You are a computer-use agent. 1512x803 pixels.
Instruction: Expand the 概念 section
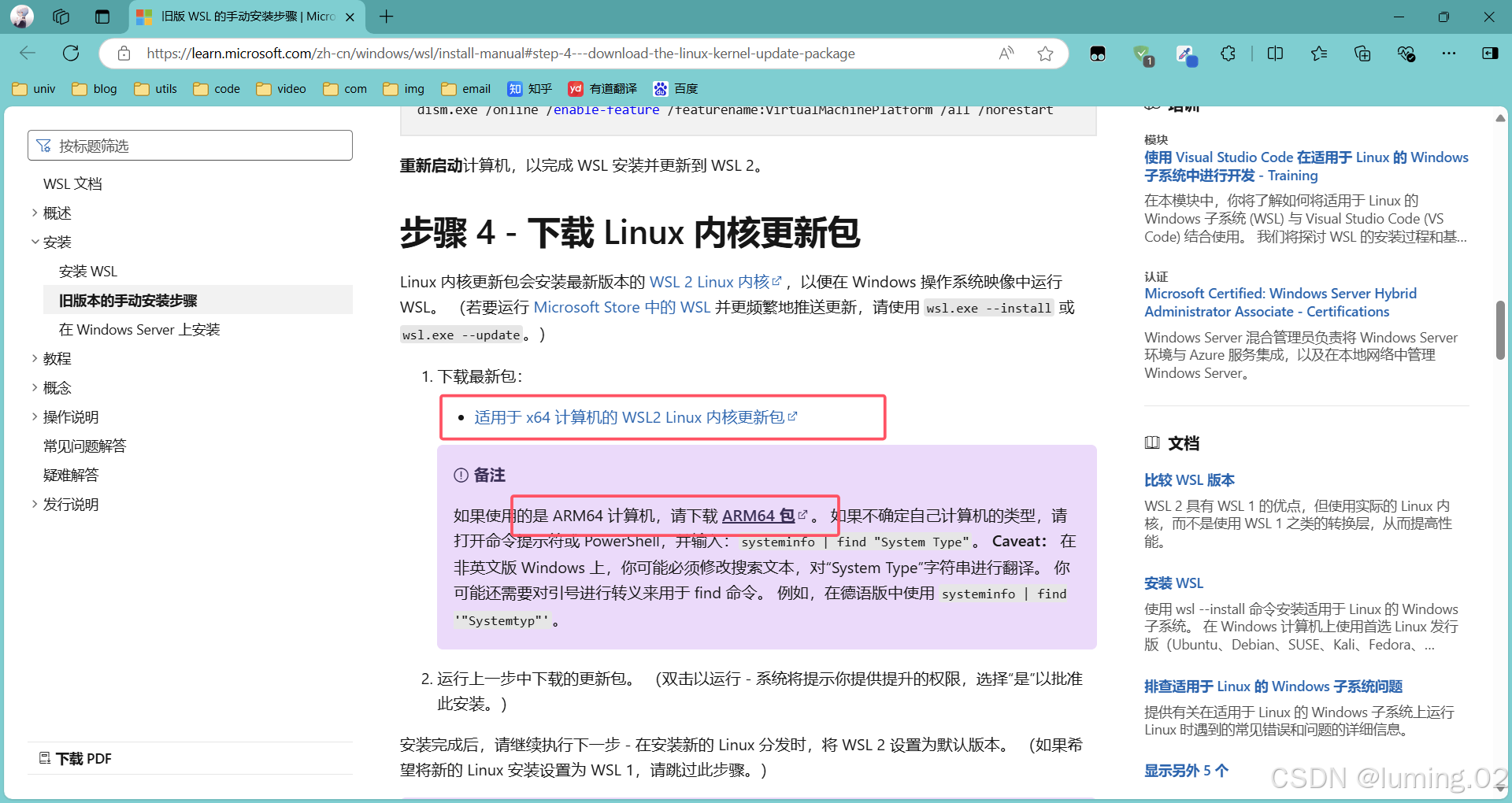(57, 387)
